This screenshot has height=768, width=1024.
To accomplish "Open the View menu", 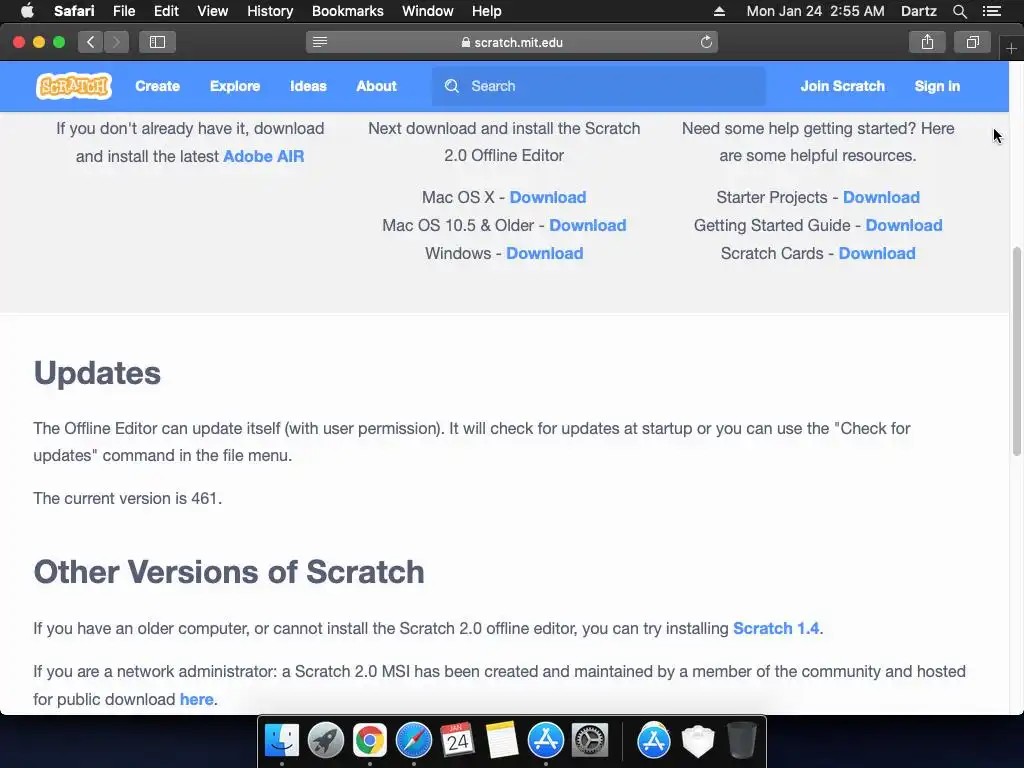I will pos(213,11).
